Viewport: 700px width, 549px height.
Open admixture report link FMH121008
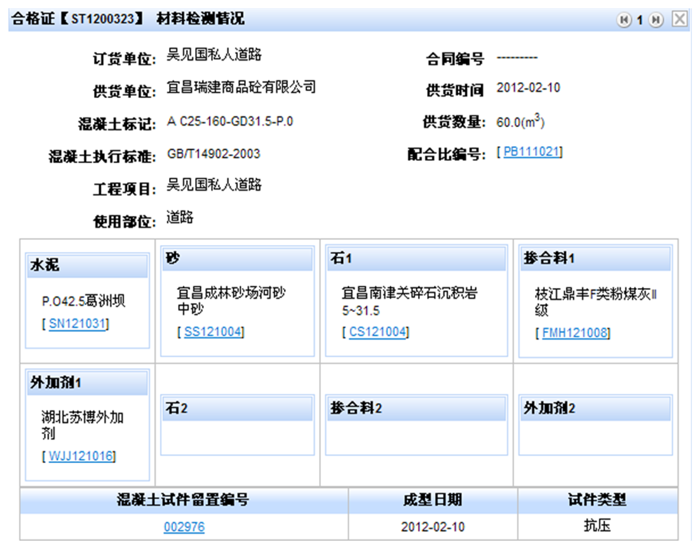pos(575,332)
